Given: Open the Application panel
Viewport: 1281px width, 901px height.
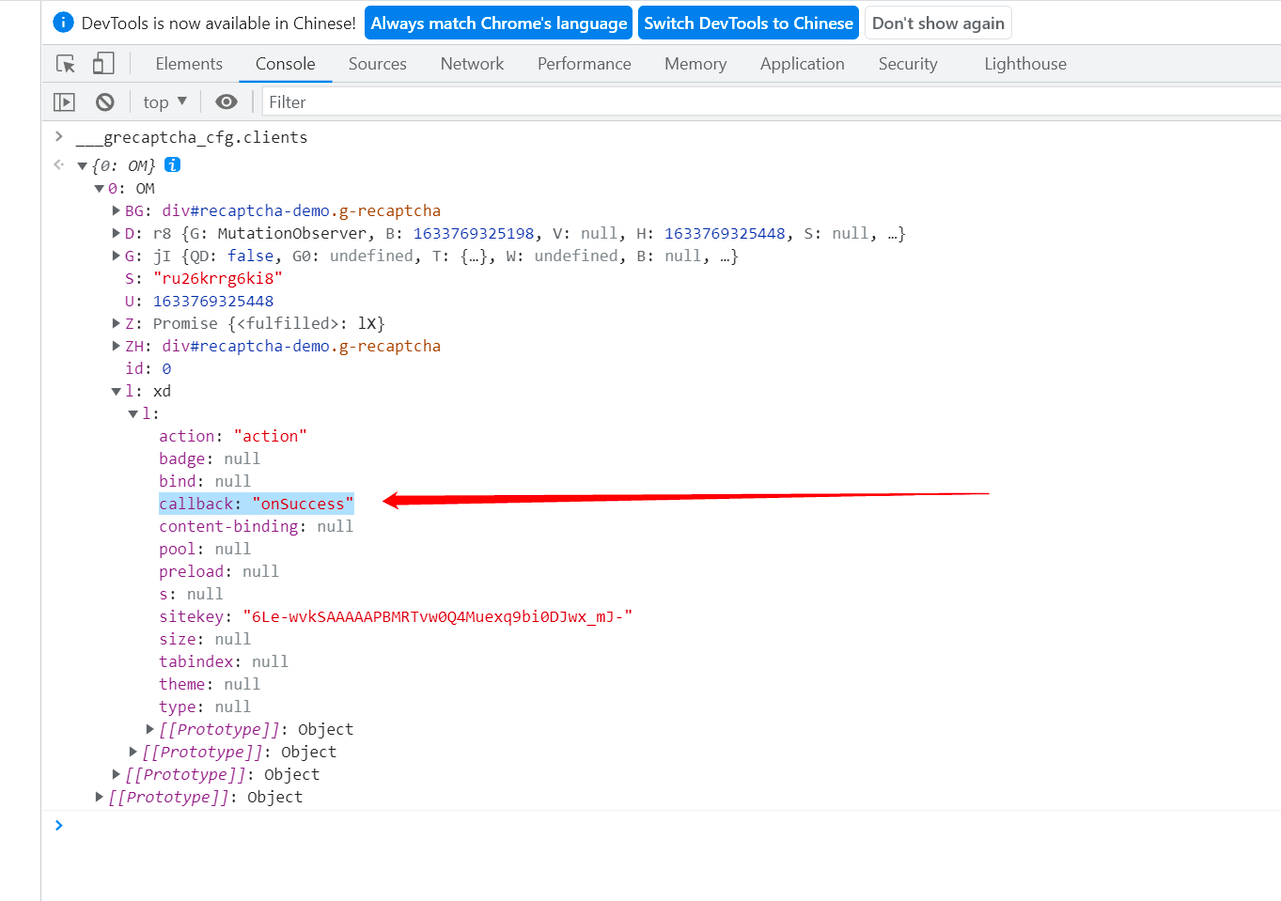Looking at the screenshot, I should [x=802, y=63].
